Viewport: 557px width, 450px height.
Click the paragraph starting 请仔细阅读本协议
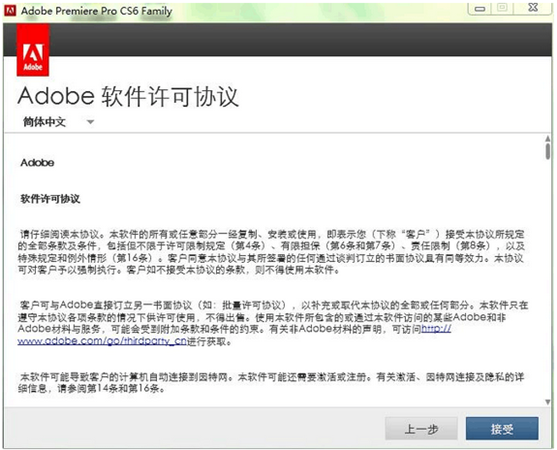[272, 252]
